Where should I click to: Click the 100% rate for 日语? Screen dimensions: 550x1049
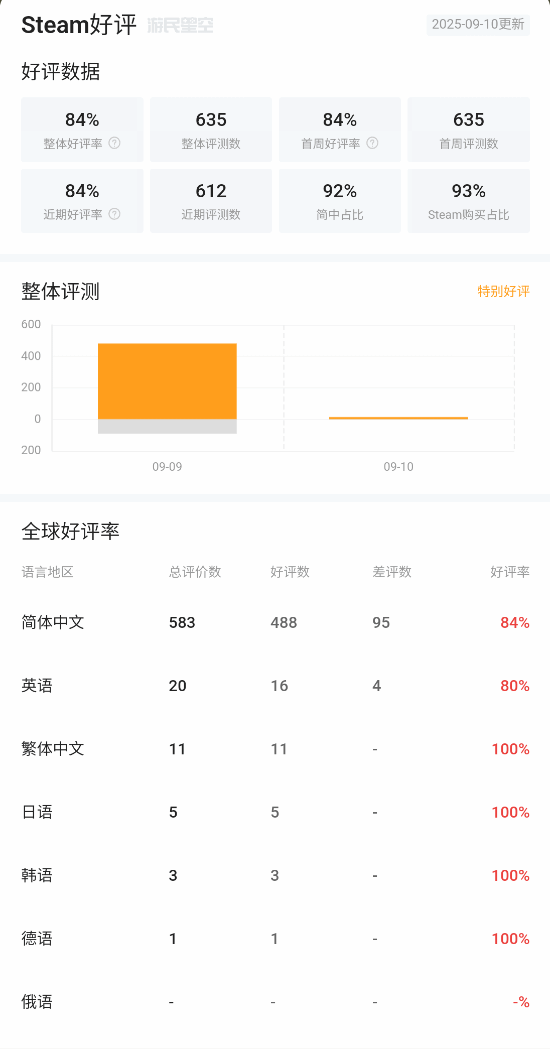pyautogui.click(x=511, y=812)
